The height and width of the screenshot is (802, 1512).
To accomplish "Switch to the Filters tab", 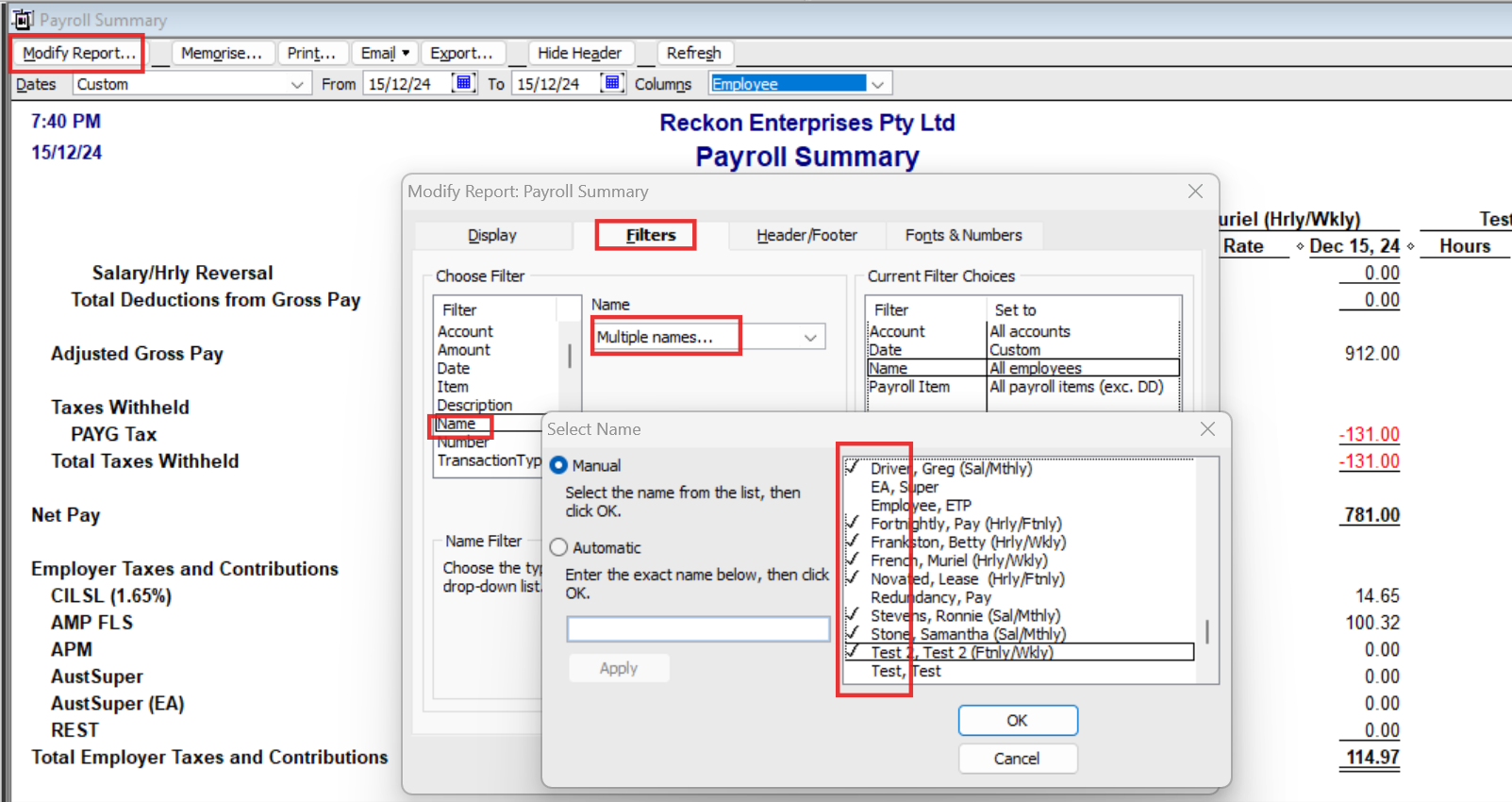I will tap(651, 235).
